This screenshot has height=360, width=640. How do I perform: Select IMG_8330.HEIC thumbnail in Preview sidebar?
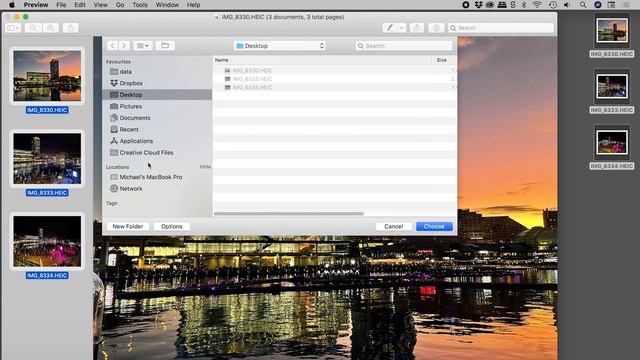47,76
